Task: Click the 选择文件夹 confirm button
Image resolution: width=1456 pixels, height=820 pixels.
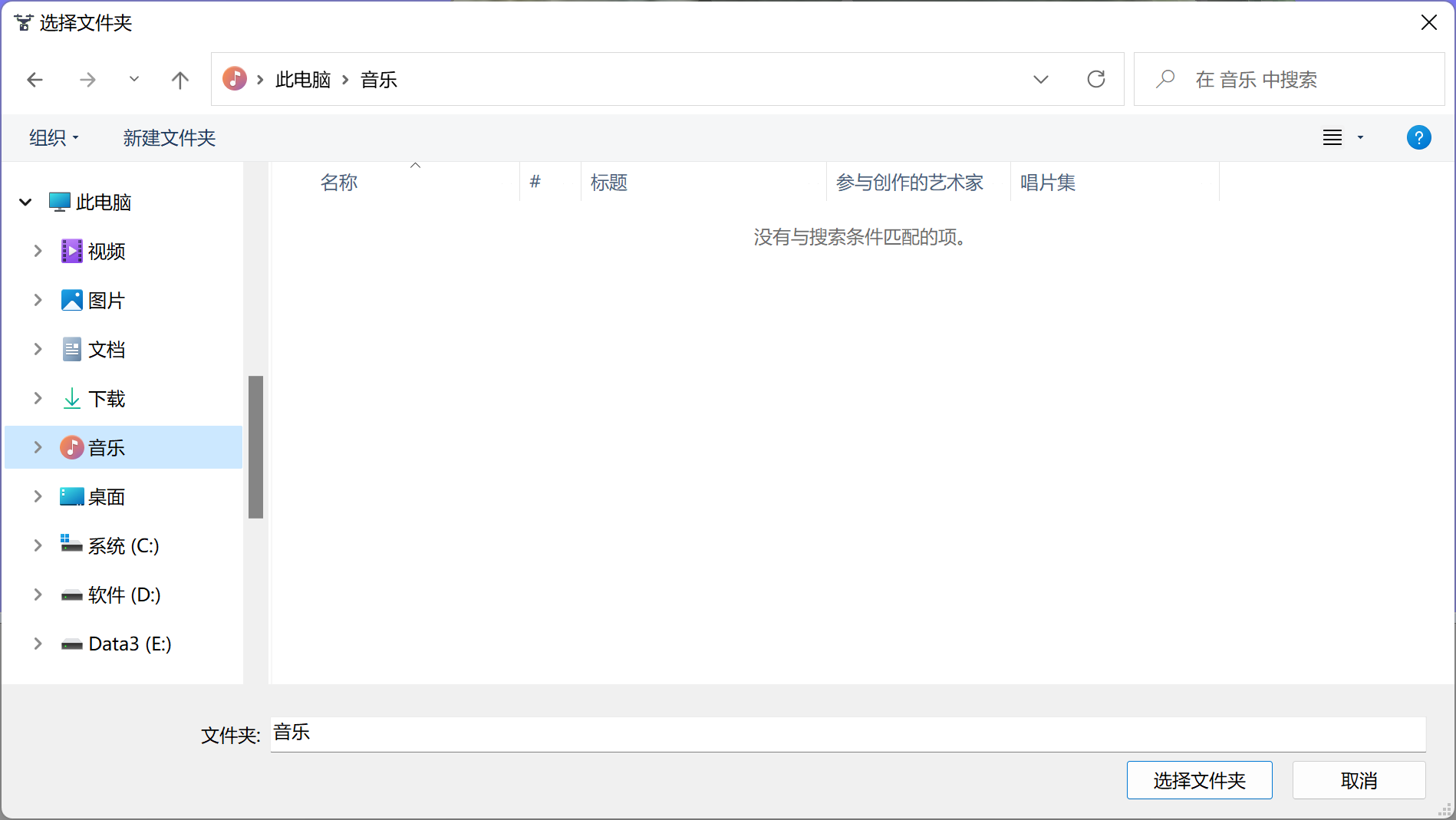Action: click(1198, 779)
